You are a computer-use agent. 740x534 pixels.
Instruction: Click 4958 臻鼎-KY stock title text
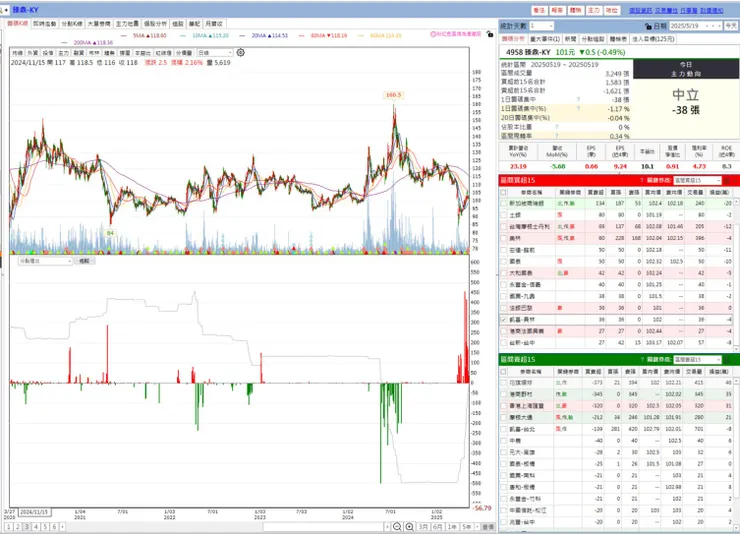(528, 52)
